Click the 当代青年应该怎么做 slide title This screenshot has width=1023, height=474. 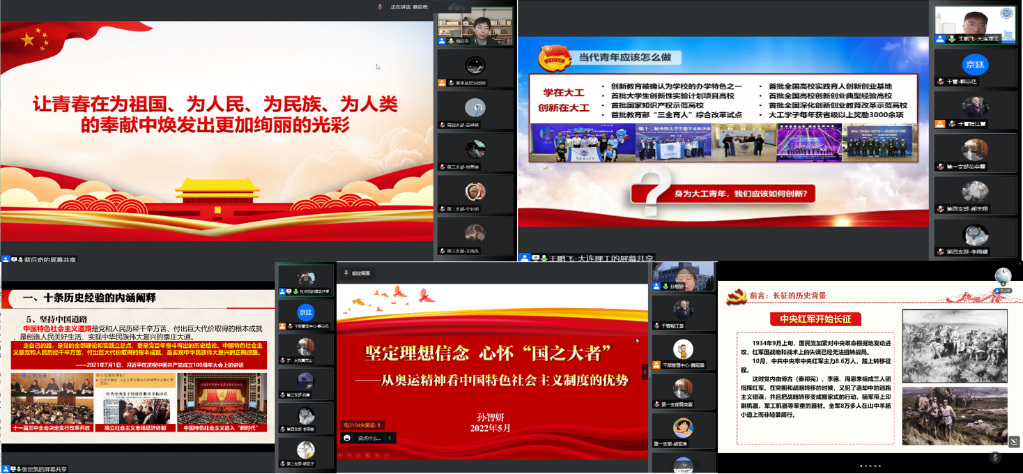click(627, 57)
